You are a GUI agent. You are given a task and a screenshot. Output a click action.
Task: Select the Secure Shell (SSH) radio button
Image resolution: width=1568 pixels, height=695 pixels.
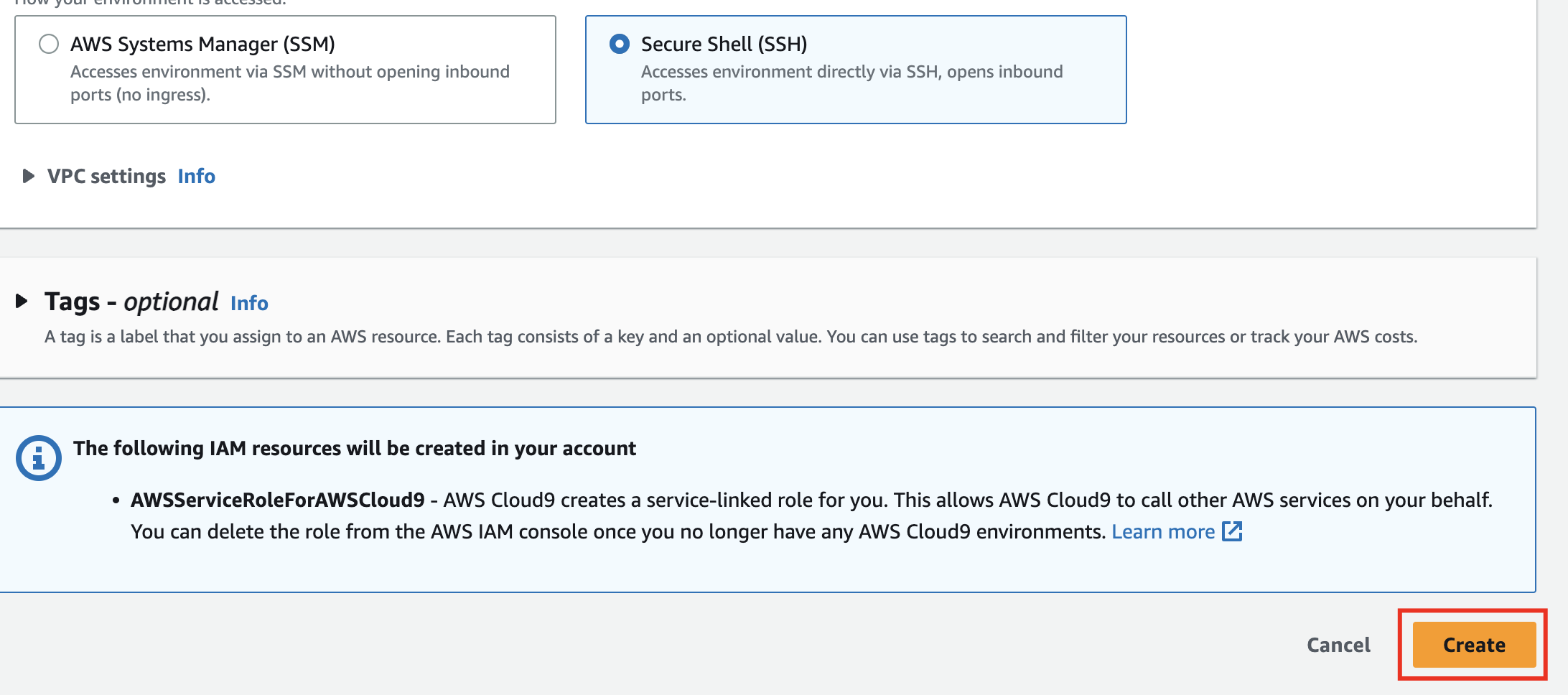tap(619, 45)
